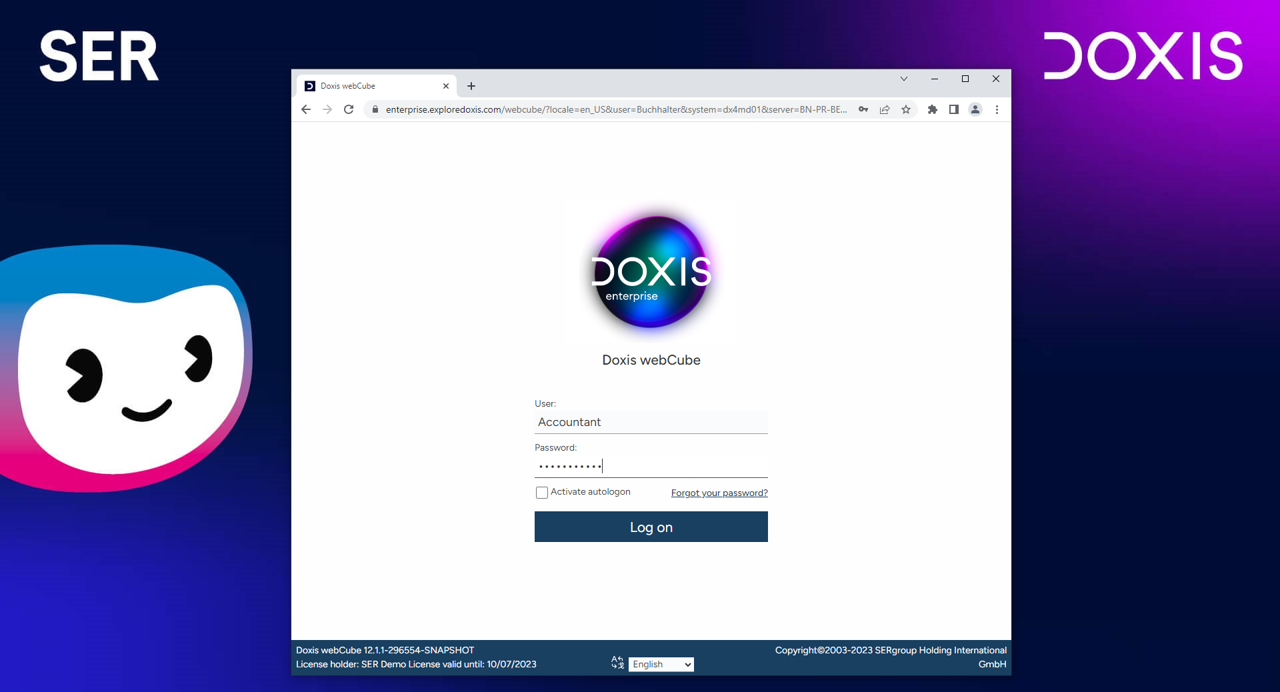The height and width of the screenshot is (692, 1280).
Task: Bookmark page with the star icon
Action: pos(906,110)
